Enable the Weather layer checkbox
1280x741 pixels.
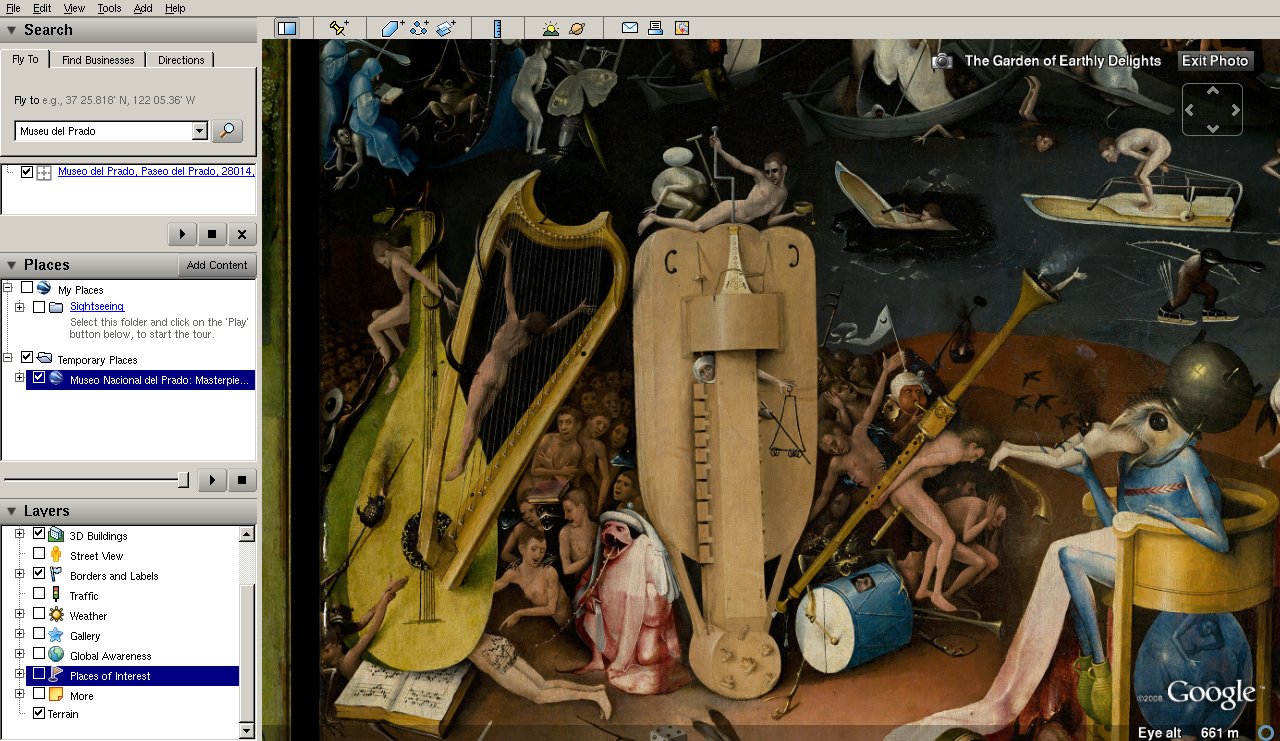point(39,614)
